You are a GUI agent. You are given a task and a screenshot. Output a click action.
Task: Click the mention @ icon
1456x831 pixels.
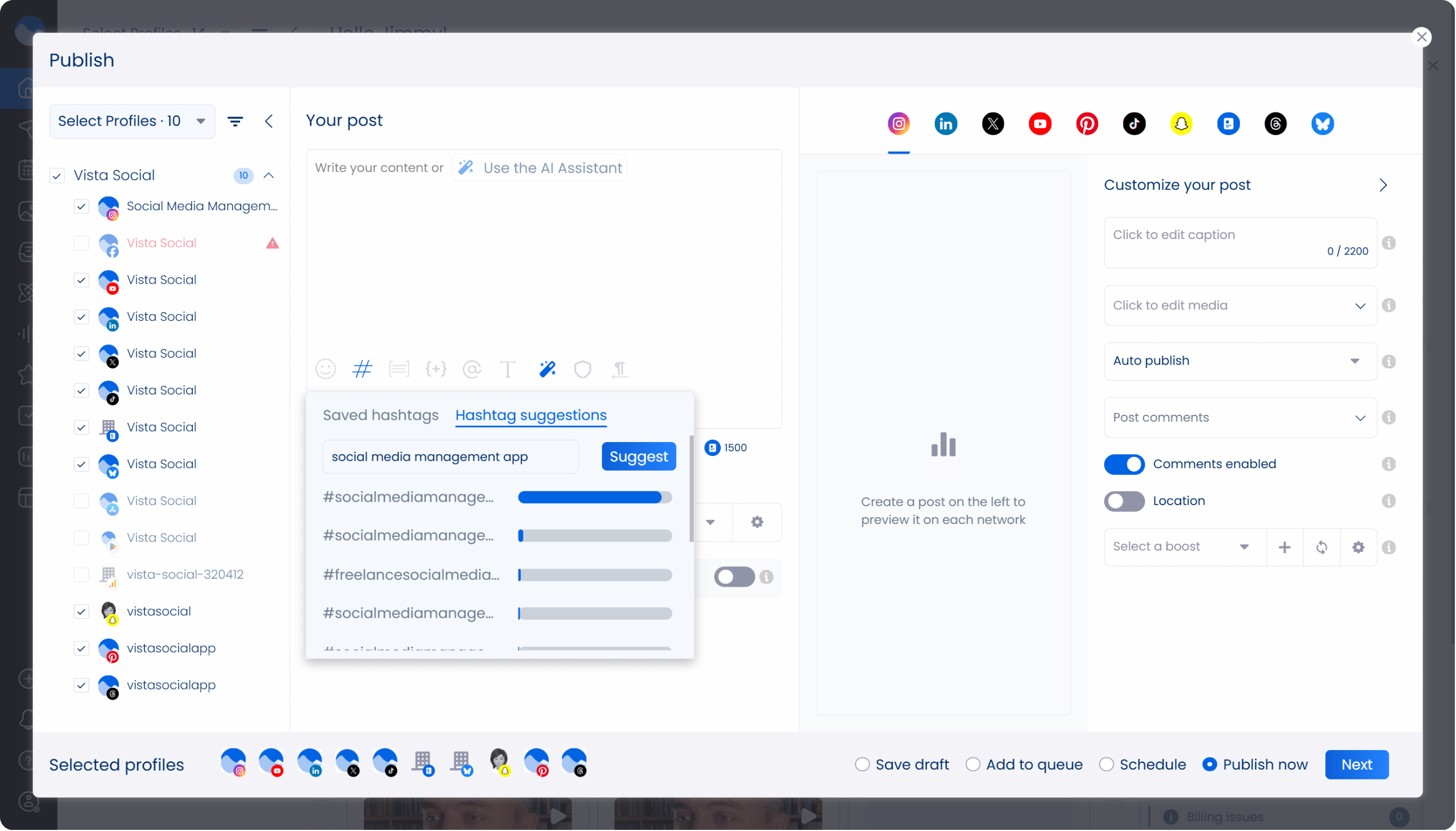[471, 369]
